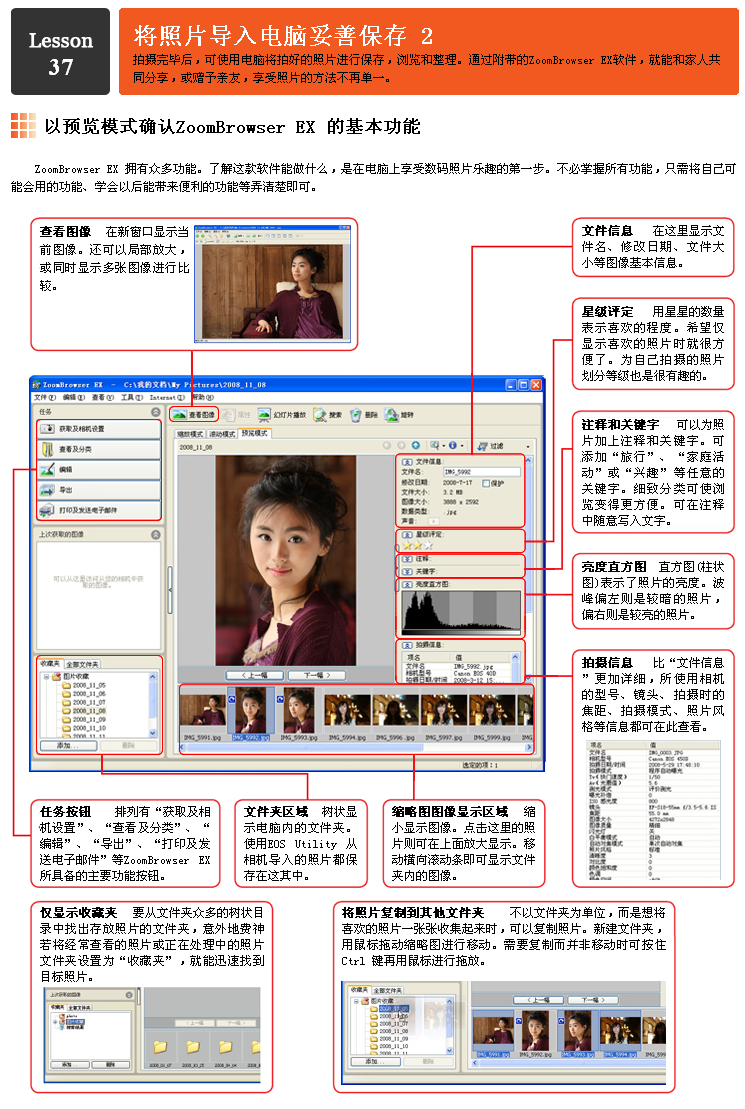Image resolution: width=745 pixels, height=1109 pixels.
Task: Toggle the 保护 protect checkbox
Action: pyautogui.click(x=486, y=483)
